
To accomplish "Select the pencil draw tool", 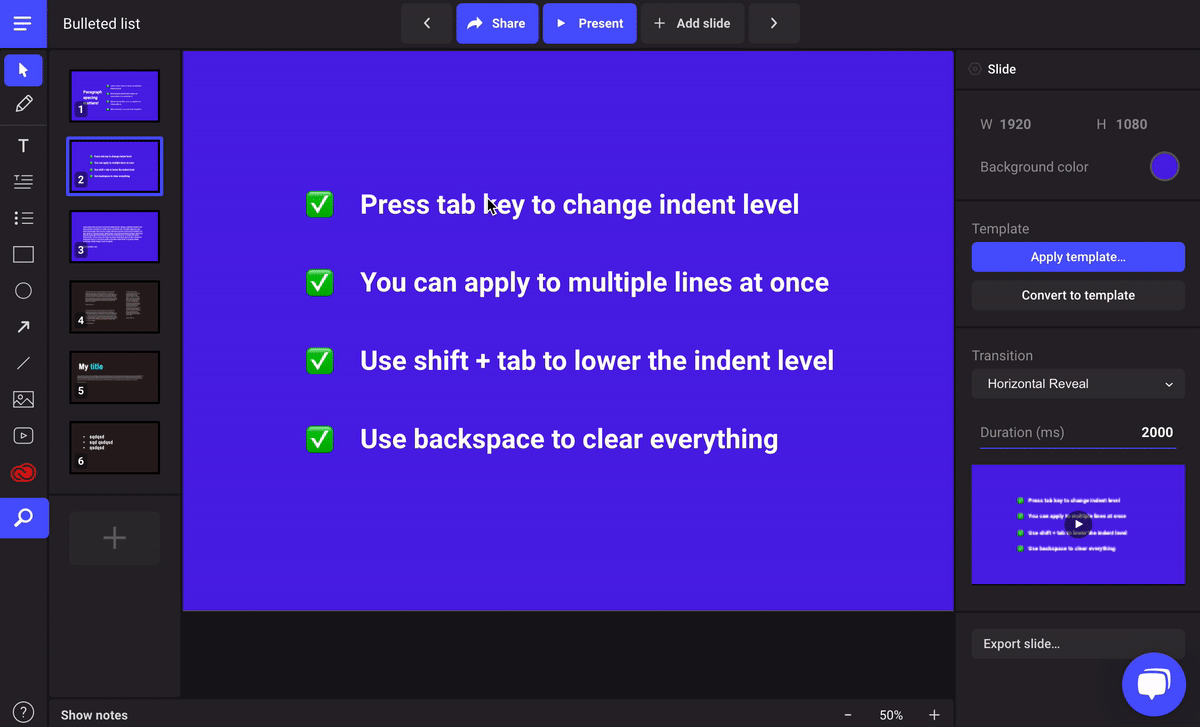I will pos(23,104).
